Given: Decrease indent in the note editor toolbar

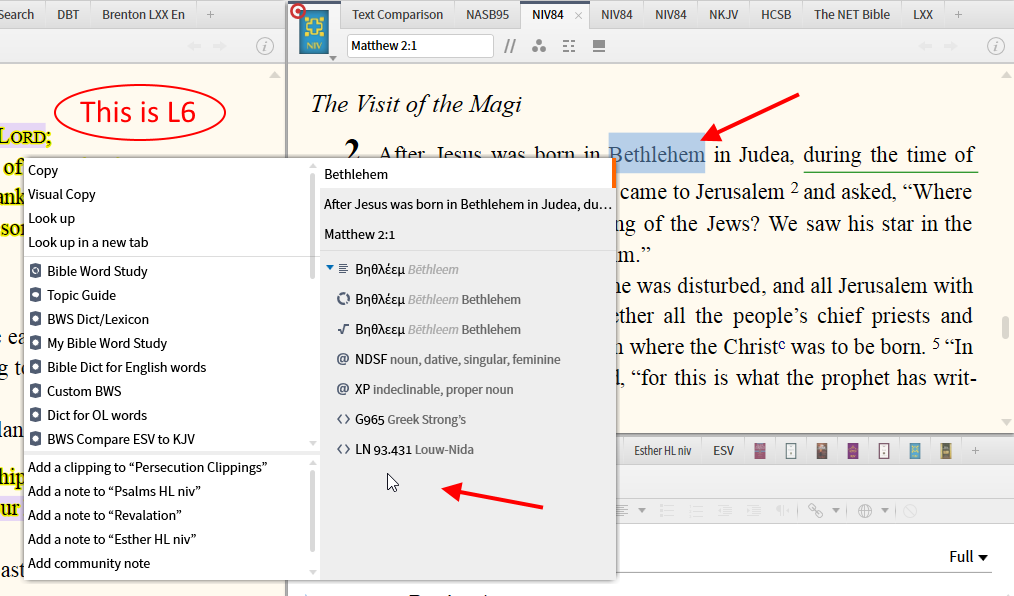Looking at the screenshot, I should point(725,511).
